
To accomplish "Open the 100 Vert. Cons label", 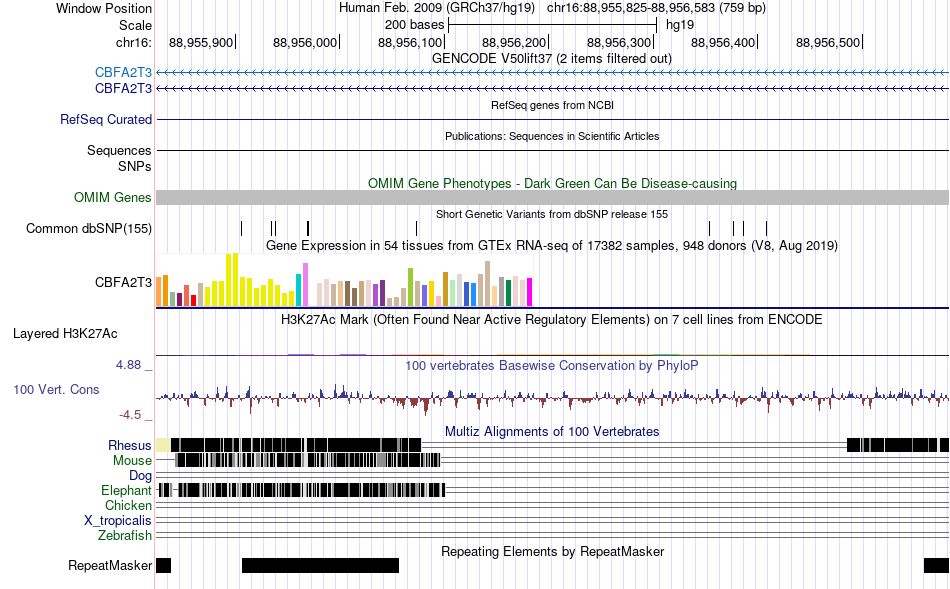I will point(56,390).
